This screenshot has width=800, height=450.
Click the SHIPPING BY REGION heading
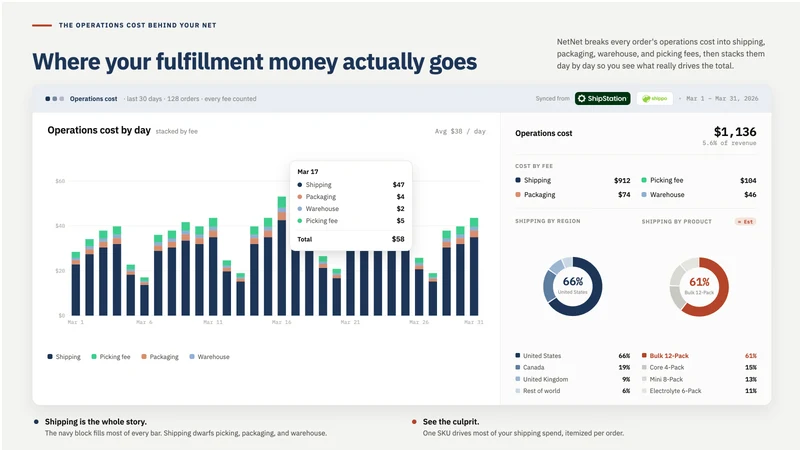[x=547, y=221]
